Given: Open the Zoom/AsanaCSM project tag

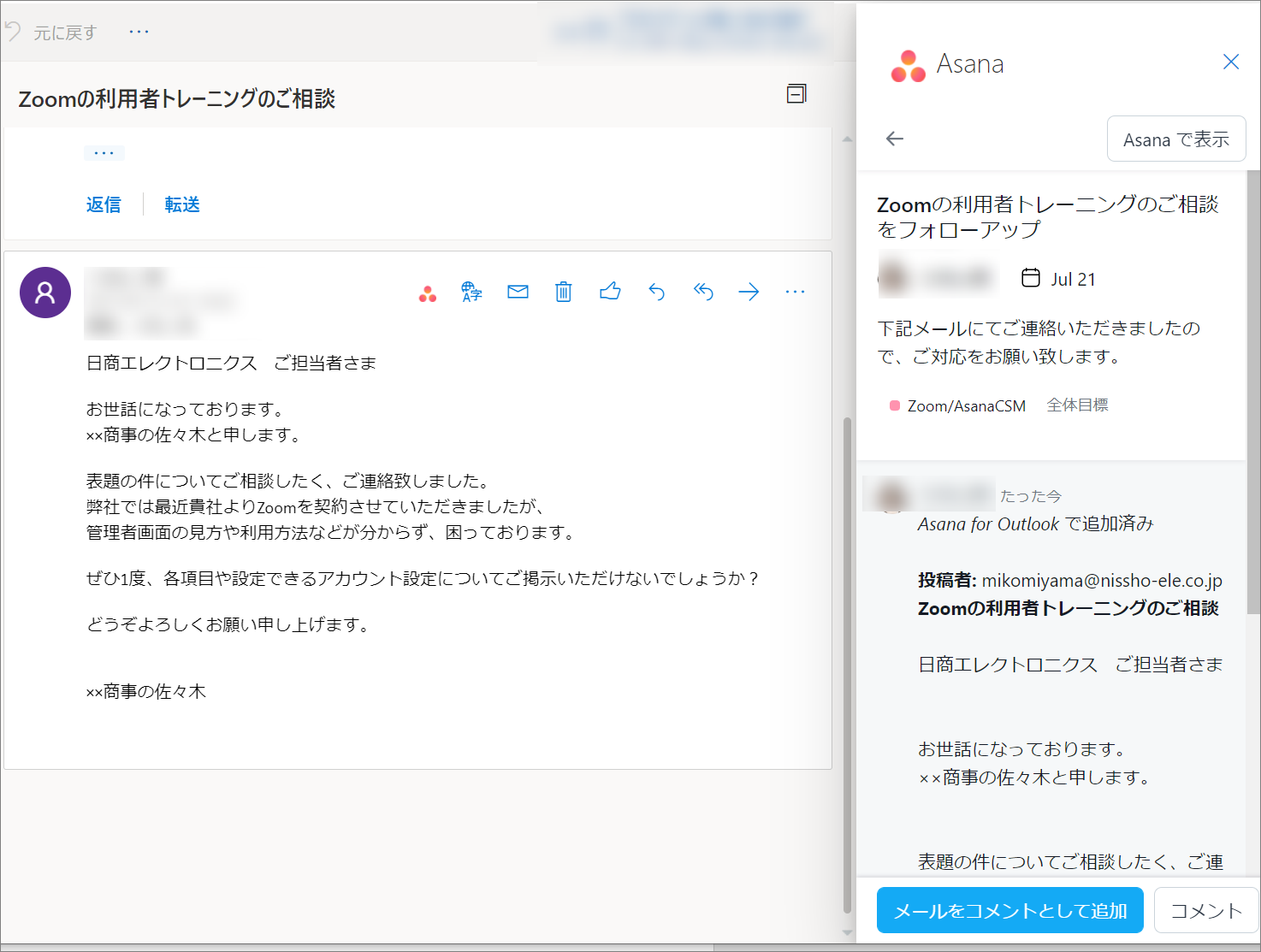Looking at the screenshot, I should 967,405.
